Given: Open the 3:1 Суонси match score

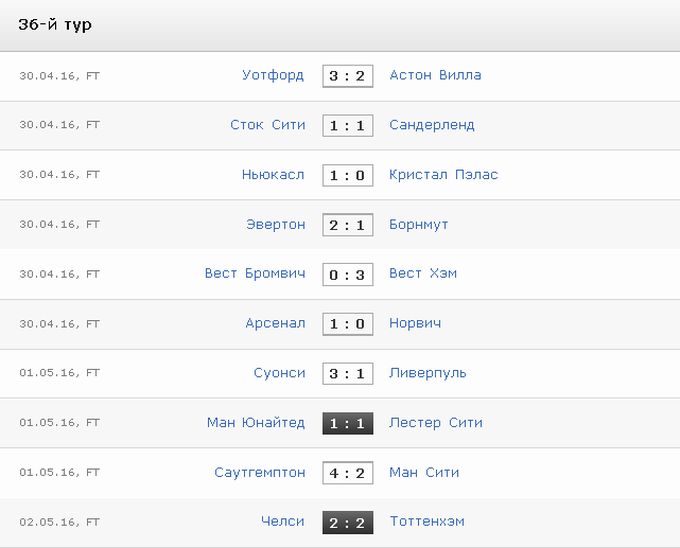Looking at the screenshot, I should [347, 374].
